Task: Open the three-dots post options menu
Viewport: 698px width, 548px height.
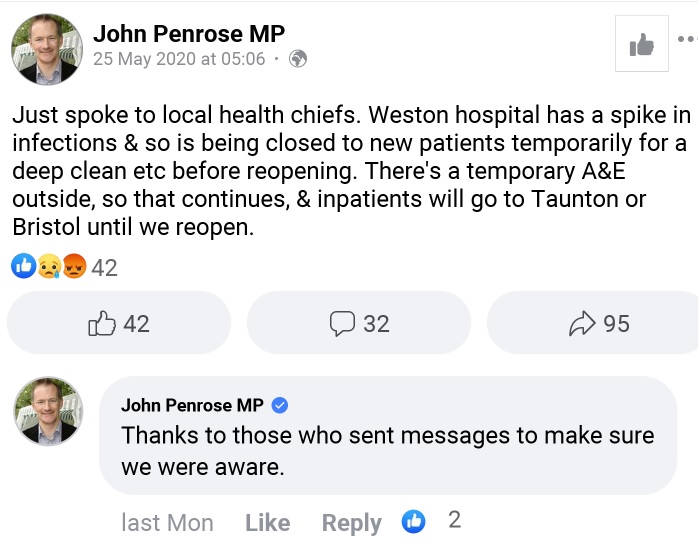Action: (x=687, y=40)
